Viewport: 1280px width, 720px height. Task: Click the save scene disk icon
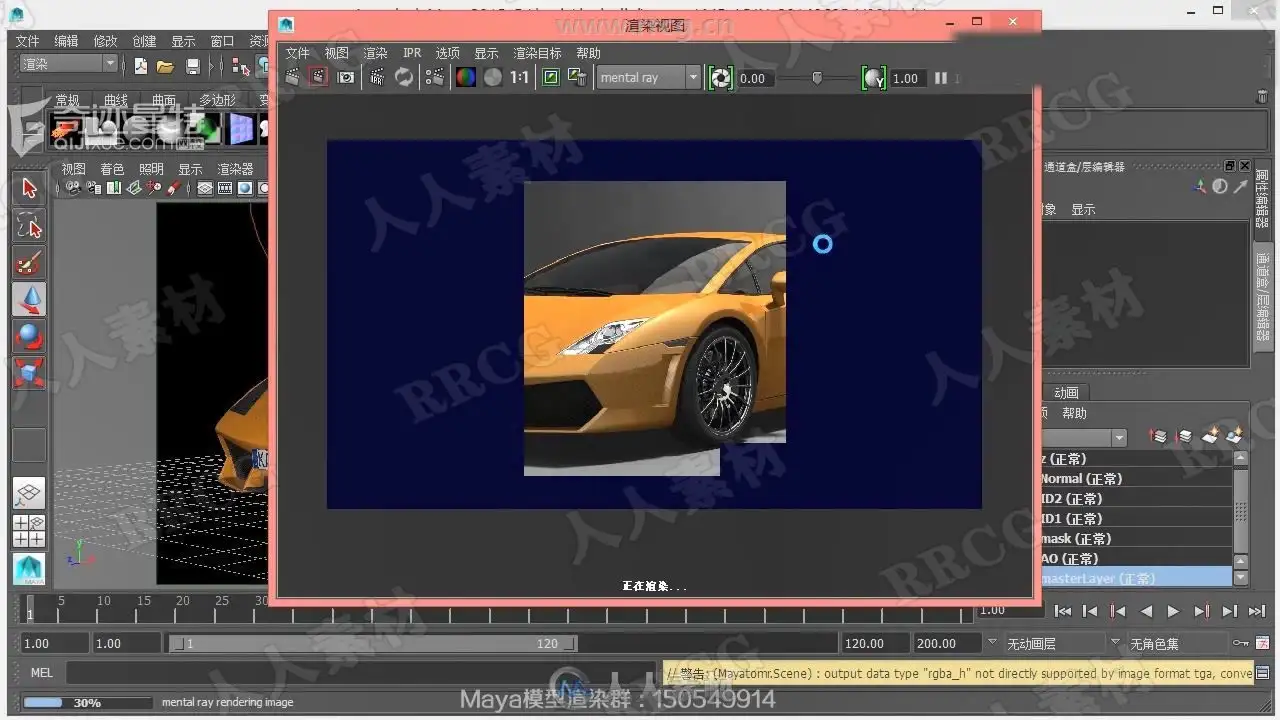click(193, 66)
